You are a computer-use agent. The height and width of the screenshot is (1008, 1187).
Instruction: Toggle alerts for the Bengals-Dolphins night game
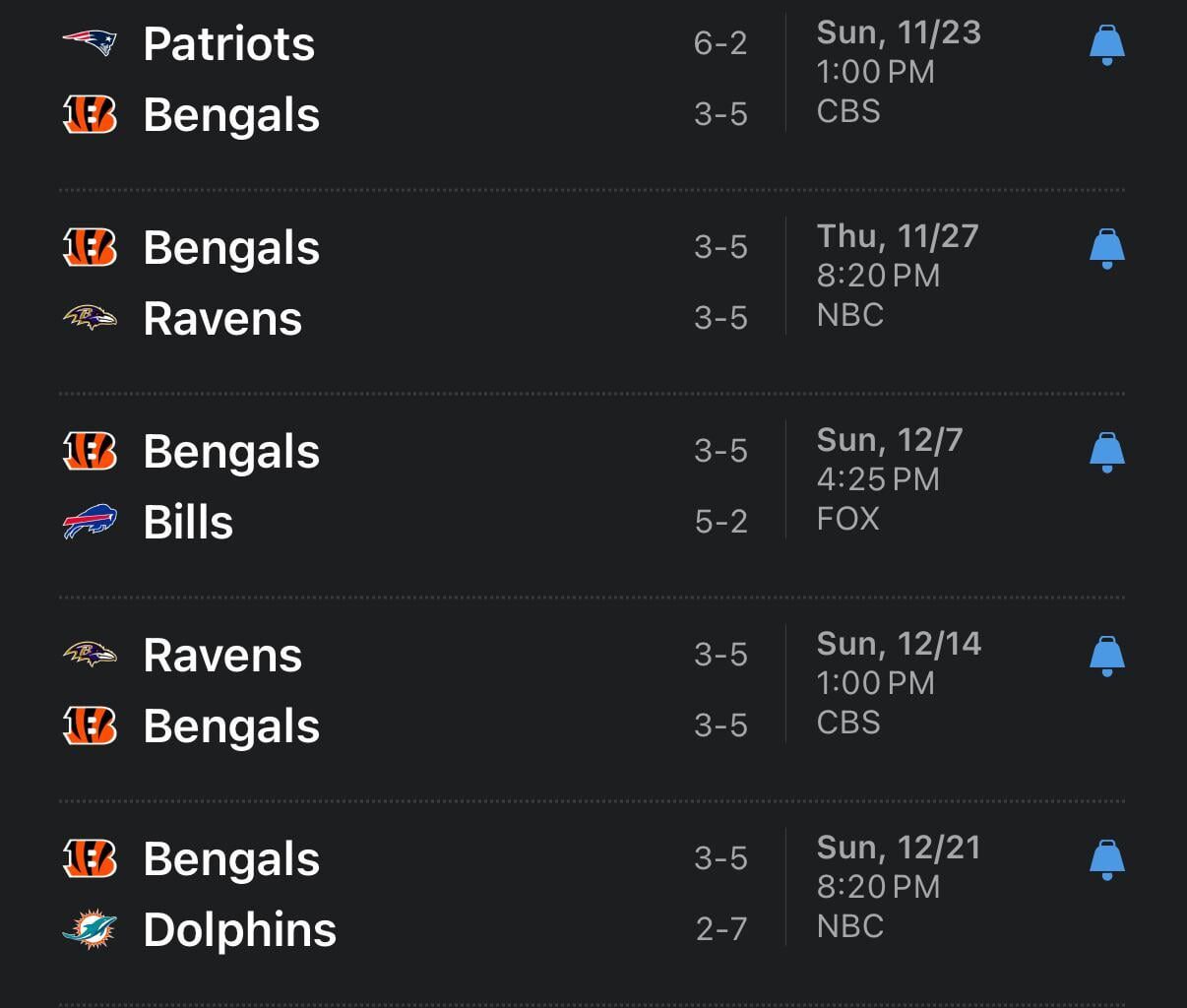1106,857
